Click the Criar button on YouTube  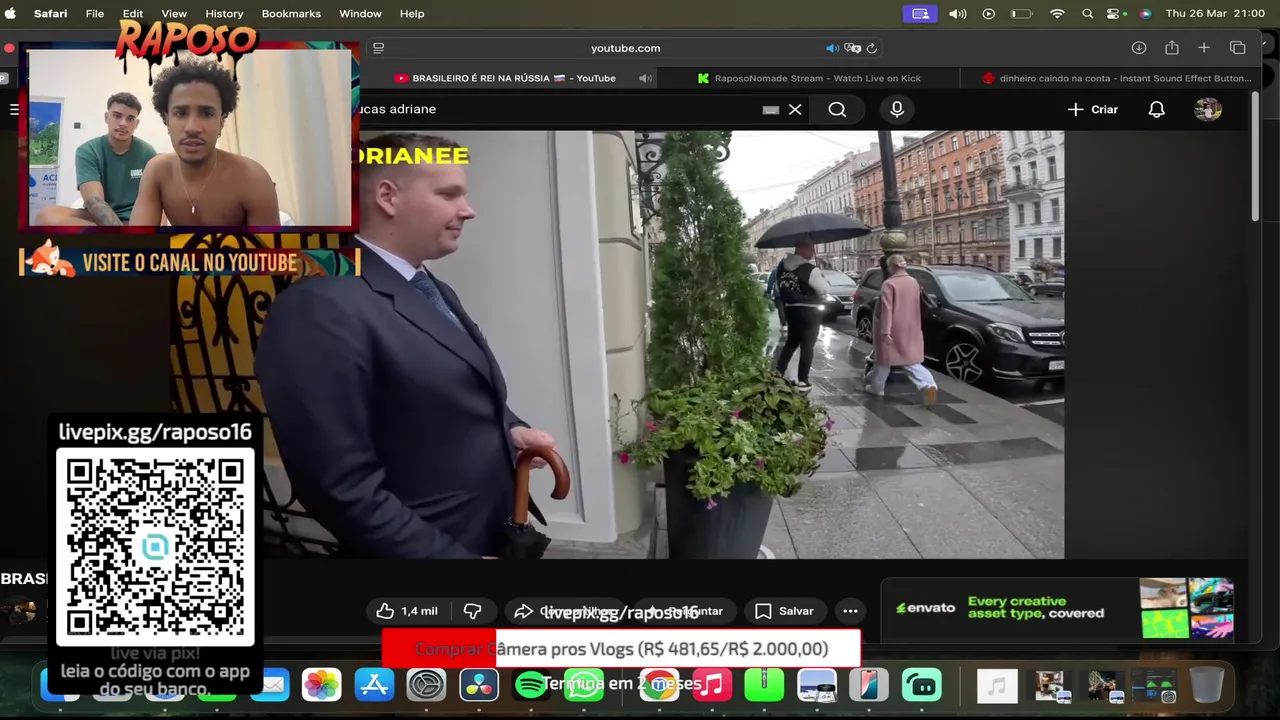1092,109
